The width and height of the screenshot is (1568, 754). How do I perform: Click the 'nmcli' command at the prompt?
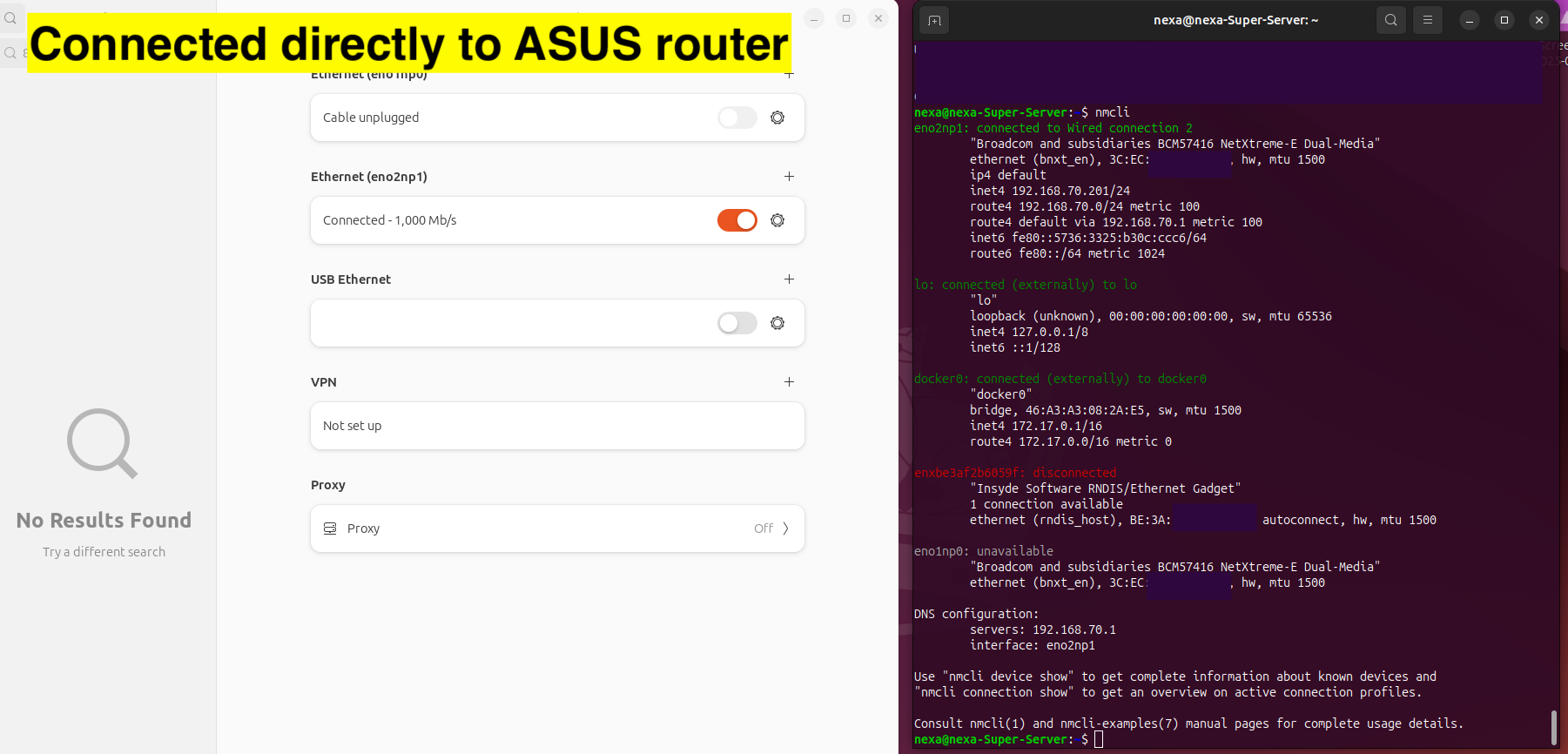click(x=1113, y=112)
